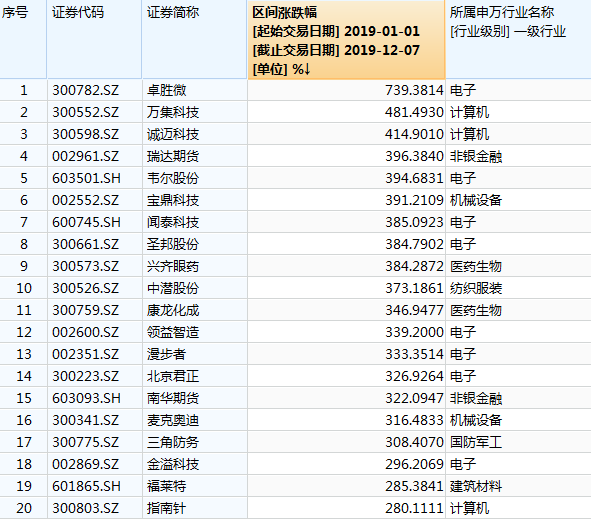Viewport: 591px width, 519px height.
Task: Click the 万集科技 row name
Action: (x=173, y=112)
